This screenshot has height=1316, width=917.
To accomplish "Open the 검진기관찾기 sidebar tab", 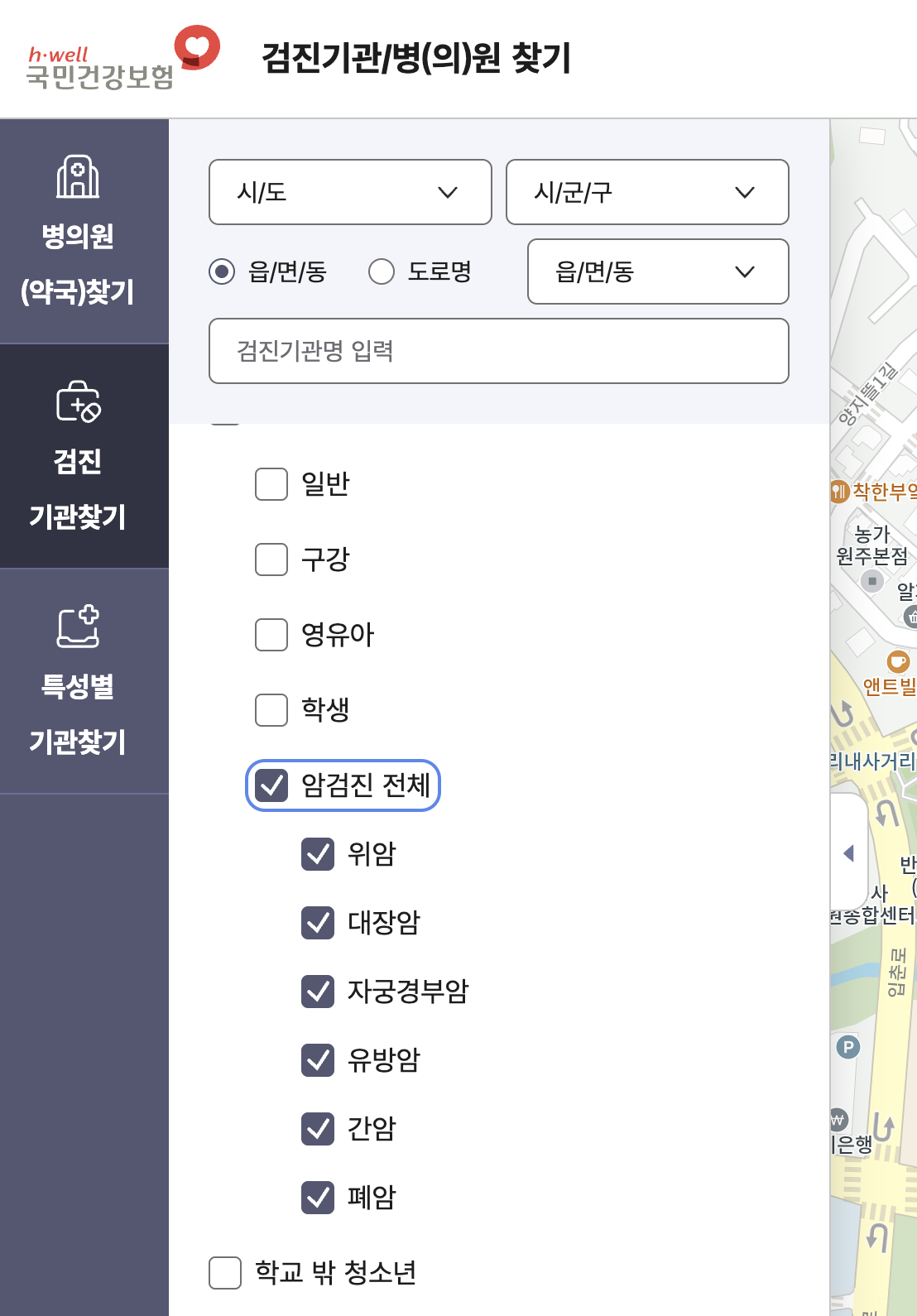I will [x=84, y=456].
